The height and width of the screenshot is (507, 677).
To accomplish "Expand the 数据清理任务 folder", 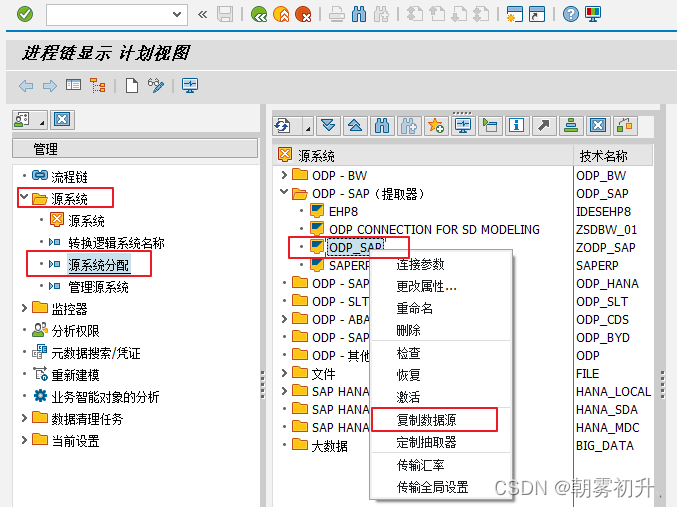I will click(x=24, y=418).
